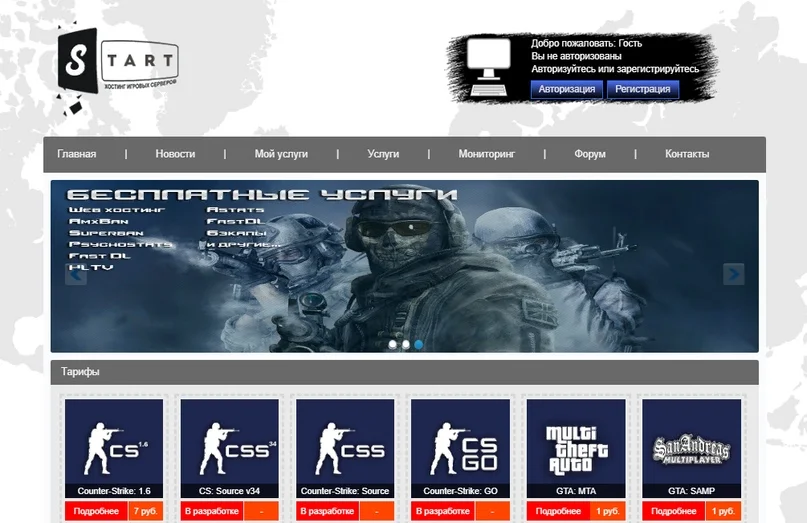Click the Counter-Strike: Source game image
This screenshot has height=523, width=807.
click(345, 442)
